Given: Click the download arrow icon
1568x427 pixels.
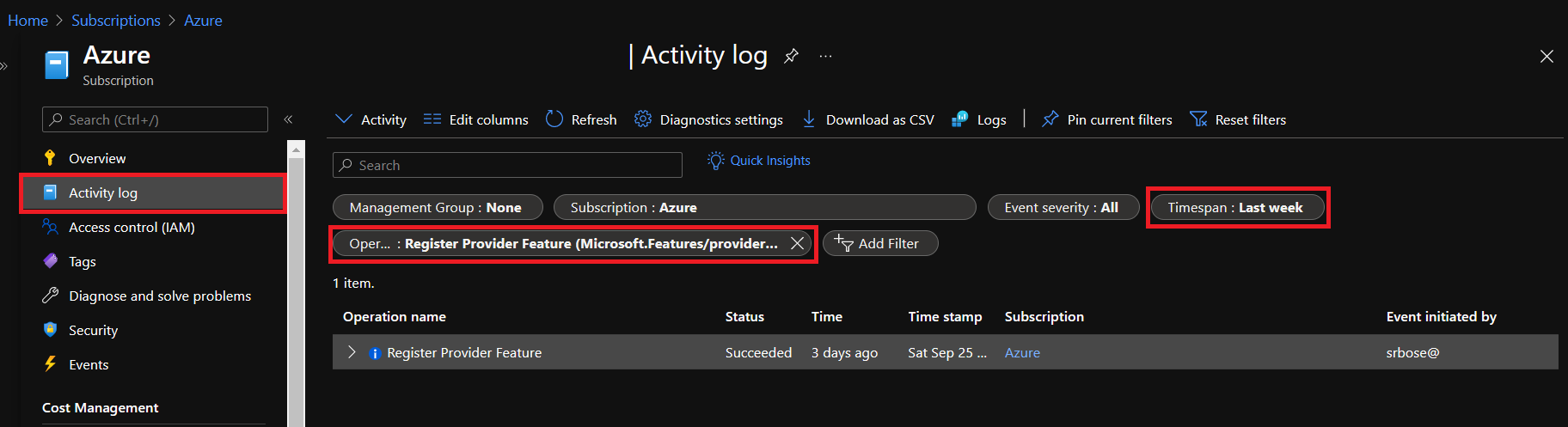Looking at the screenshot, I should (809, 119).
